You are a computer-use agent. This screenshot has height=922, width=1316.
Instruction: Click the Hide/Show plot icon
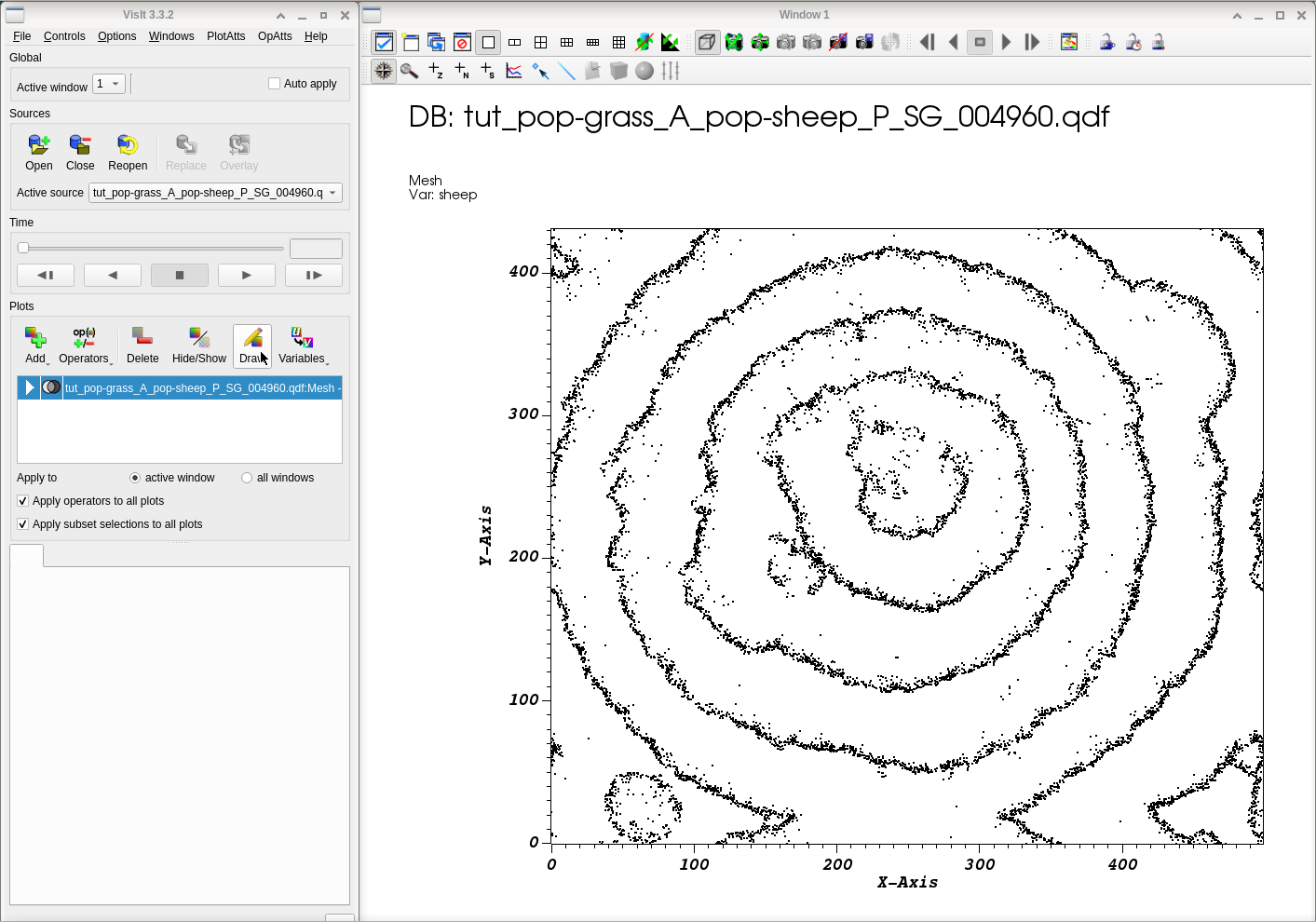tap(198, 338)
